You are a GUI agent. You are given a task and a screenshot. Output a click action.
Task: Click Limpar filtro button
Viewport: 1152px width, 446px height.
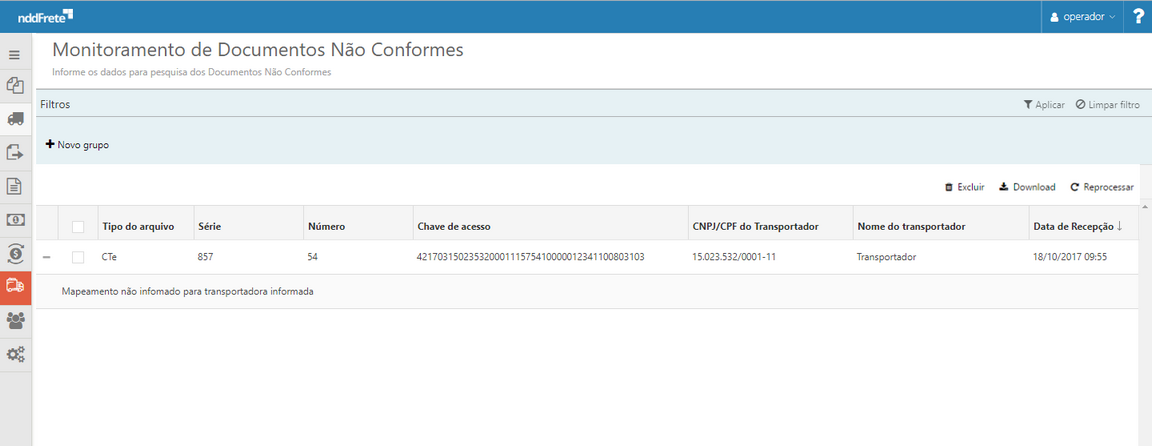1107,104
